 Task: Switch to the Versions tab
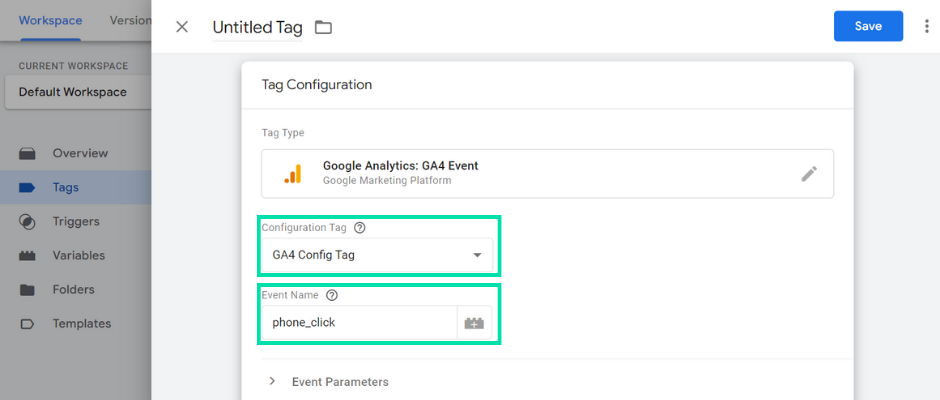(x=130, y=20)
